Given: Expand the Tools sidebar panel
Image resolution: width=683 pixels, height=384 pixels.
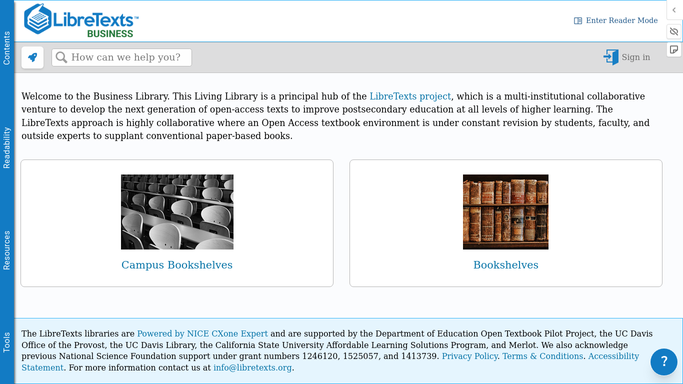Looking at the screenshot, I should tap(7, 342).
